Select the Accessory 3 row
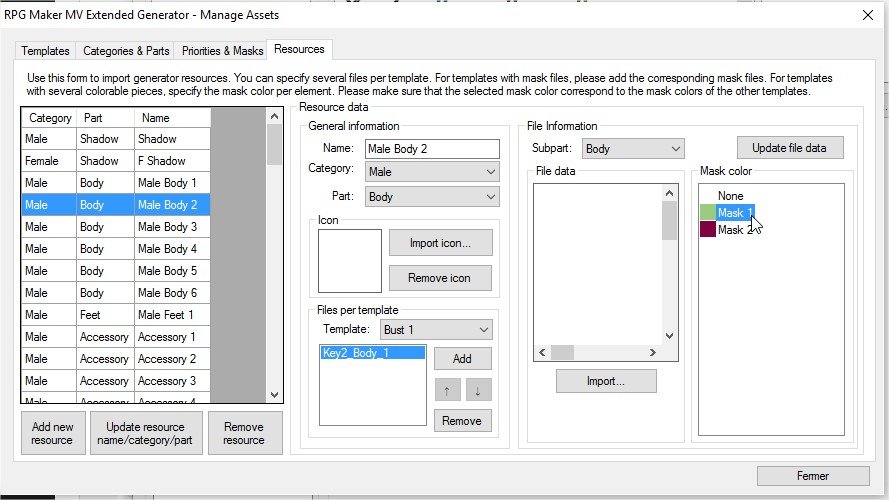The image size is (889, 500). coord(116,381)
